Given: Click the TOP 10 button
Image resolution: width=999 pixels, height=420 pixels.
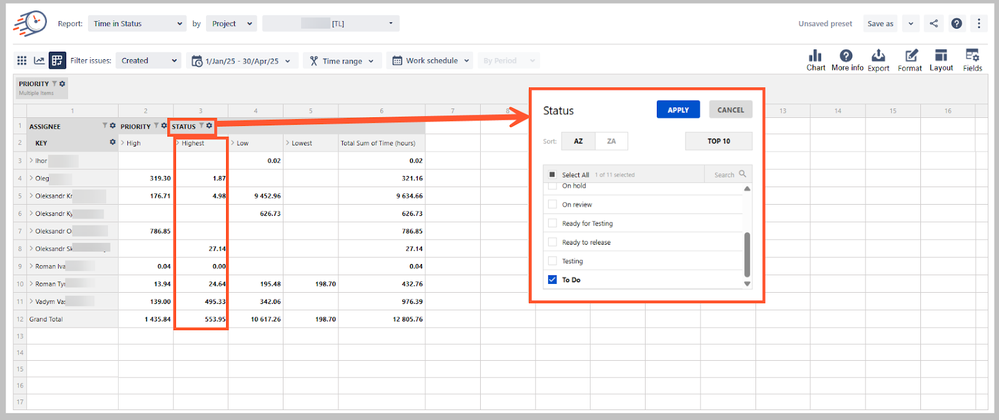Looking at the screenshot, I should pos(719,141).
